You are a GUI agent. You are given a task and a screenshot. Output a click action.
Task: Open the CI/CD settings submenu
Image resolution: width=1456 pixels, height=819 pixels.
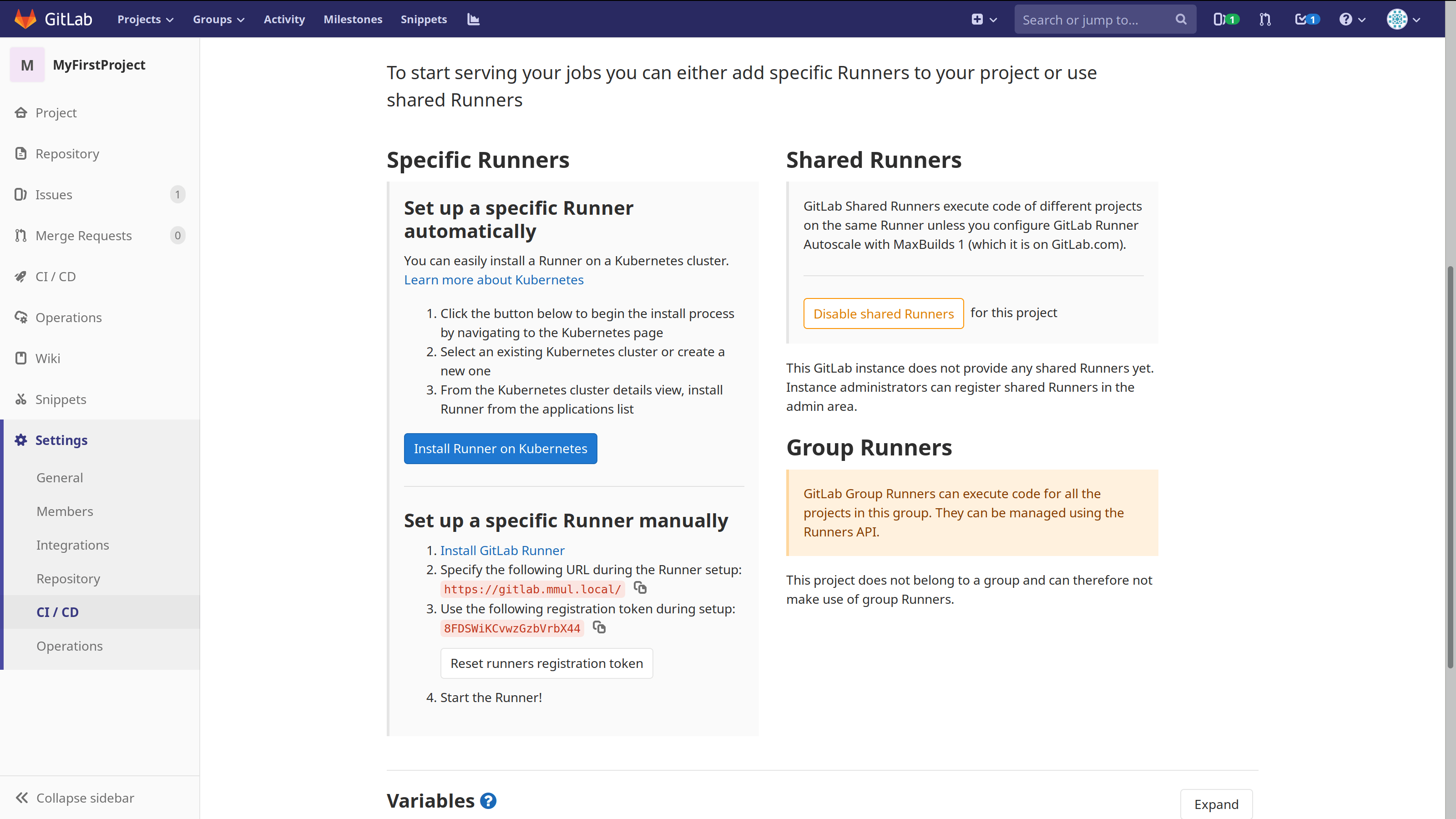click(x=57, y=612)
